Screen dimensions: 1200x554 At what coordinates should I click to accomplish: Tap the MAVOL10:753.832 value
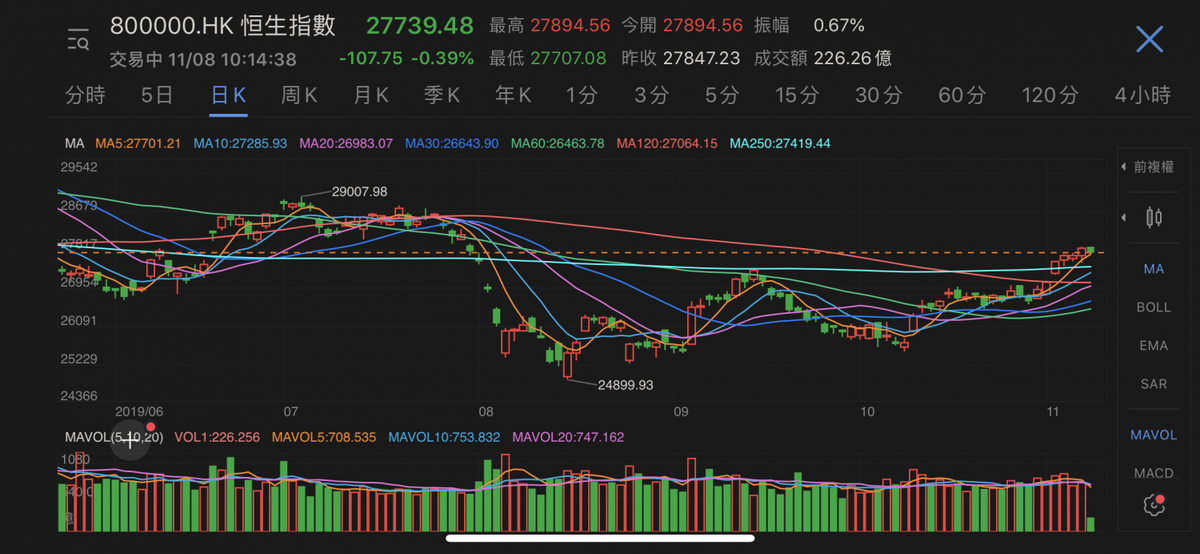[444, 437]
